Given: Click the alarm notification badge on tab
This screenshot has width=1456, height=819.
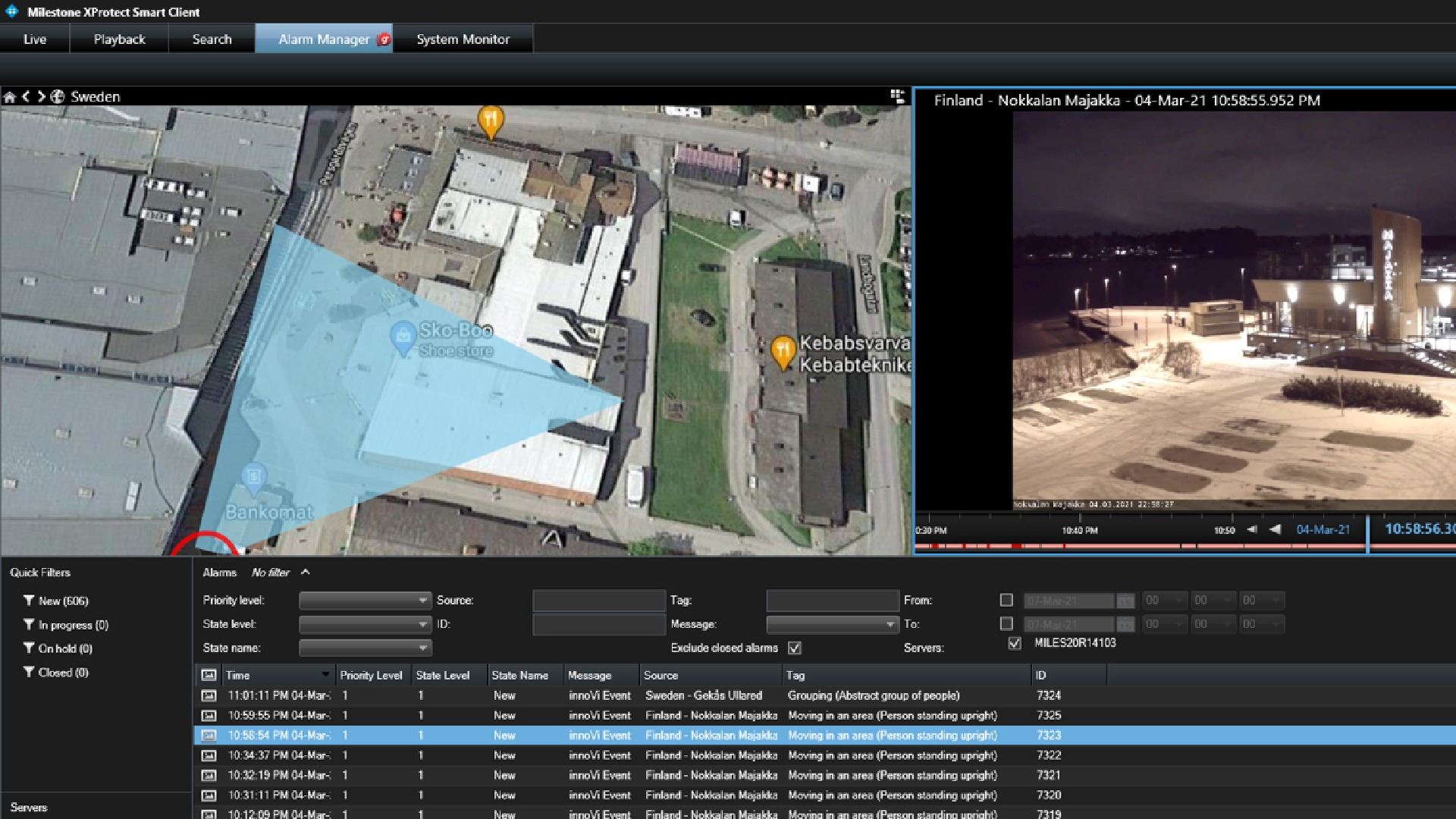Looking at the screenshot, I should (x=384, y=39).
